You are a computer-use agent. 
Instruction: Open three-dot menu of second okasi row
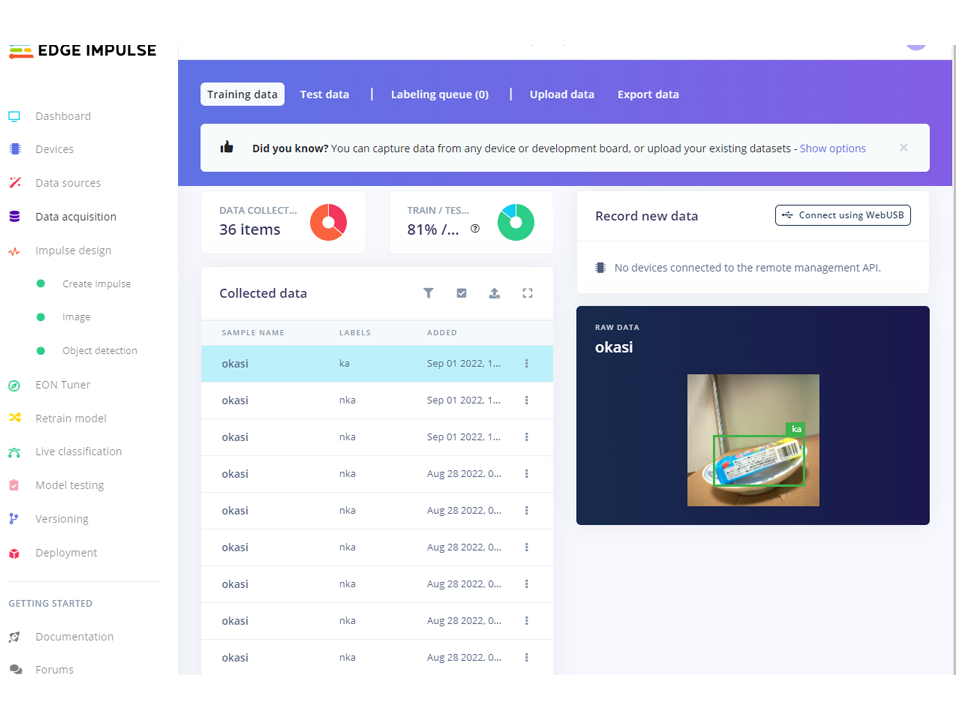click(x=526, y=400)
